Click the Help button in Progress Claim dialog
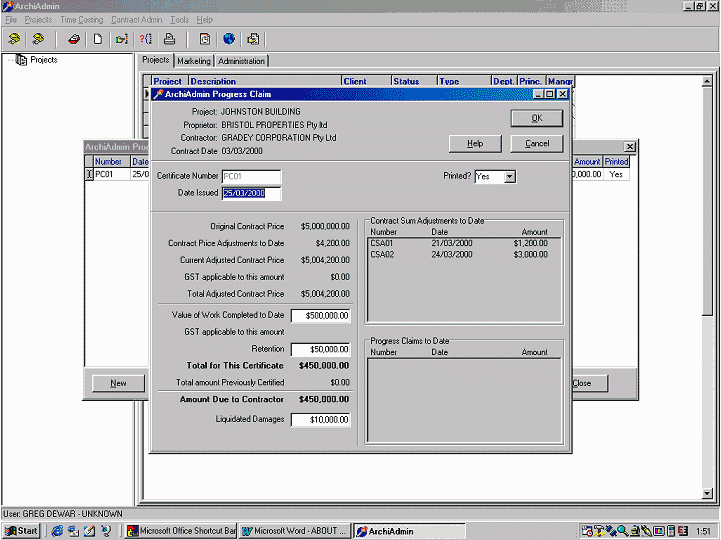The image size is (721, 540). pyautogui.click(x=475, y=144)
